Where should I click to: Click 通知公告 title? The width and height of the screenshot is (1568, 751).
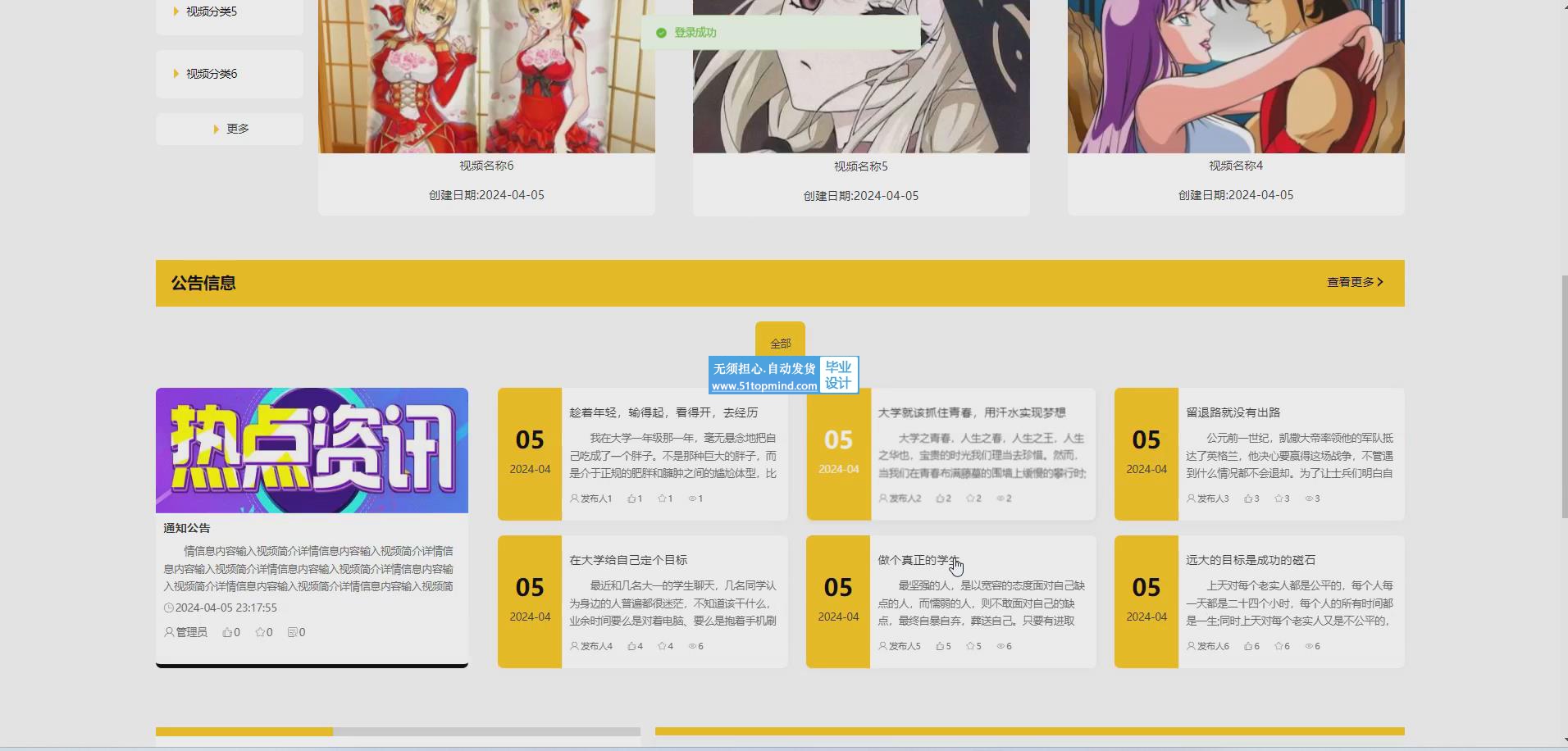pos(187,528)
